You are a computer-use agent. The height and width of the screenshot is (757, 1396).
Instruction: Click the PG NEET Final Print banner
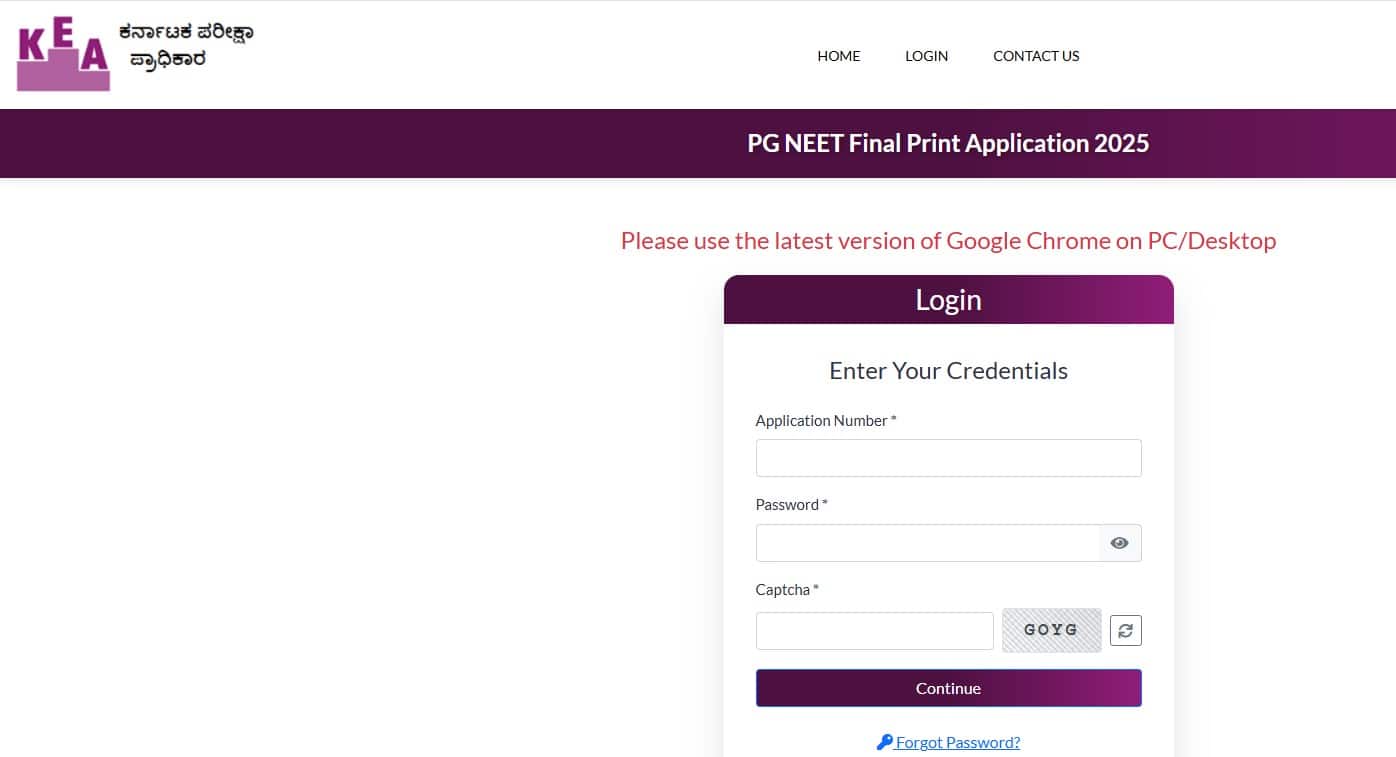coord(948,143)
